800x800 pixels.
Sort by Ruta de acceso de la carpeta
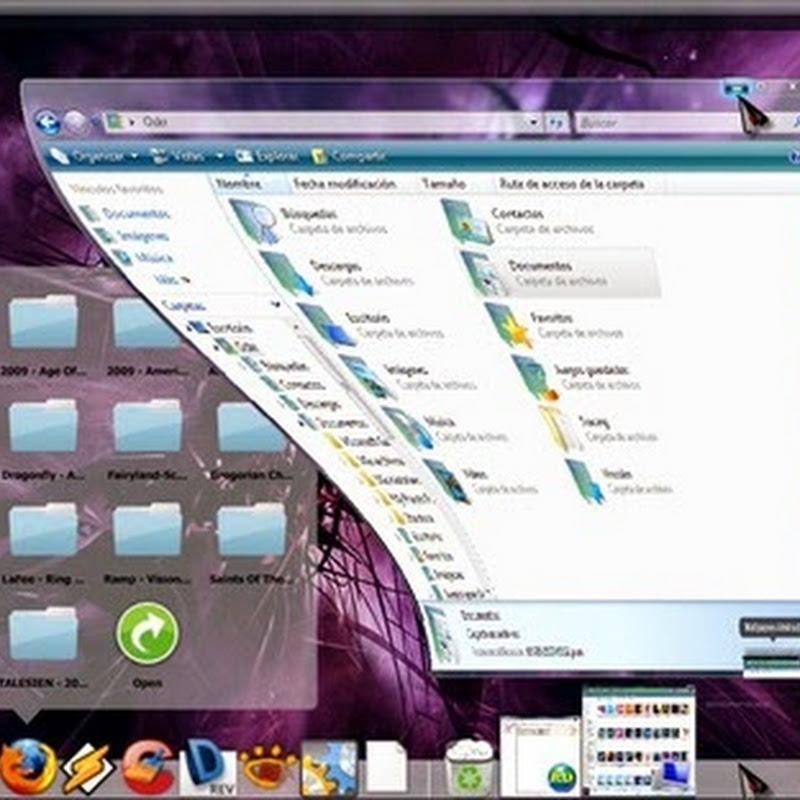click(571, 184)
